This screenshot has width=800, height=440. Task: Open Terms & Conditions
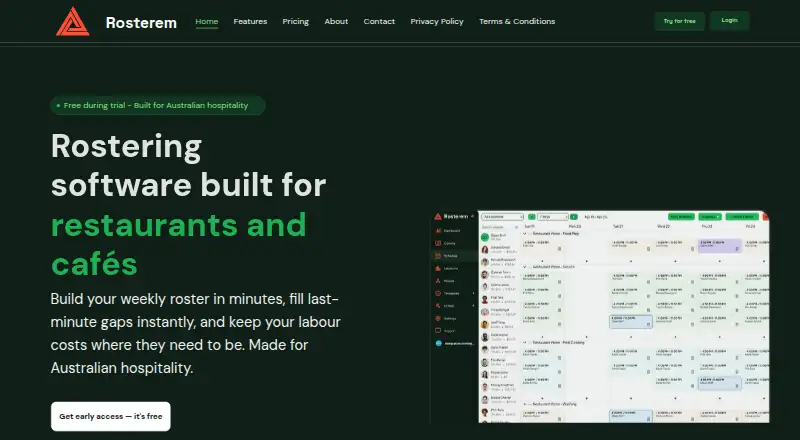click(x=517, y=21)
